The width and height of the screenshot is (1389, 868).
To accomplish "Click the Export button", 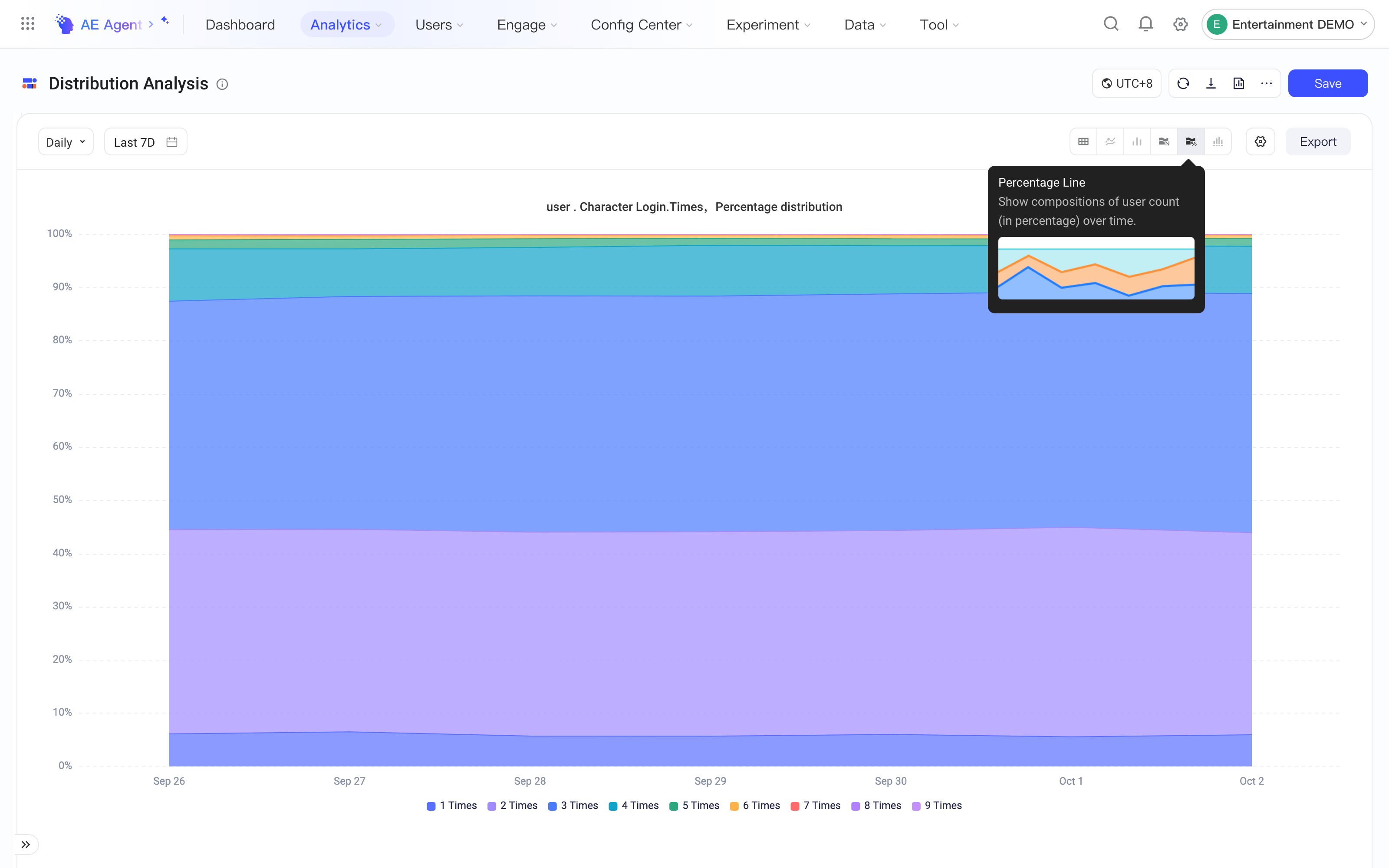I will [x=1318, y=142].
